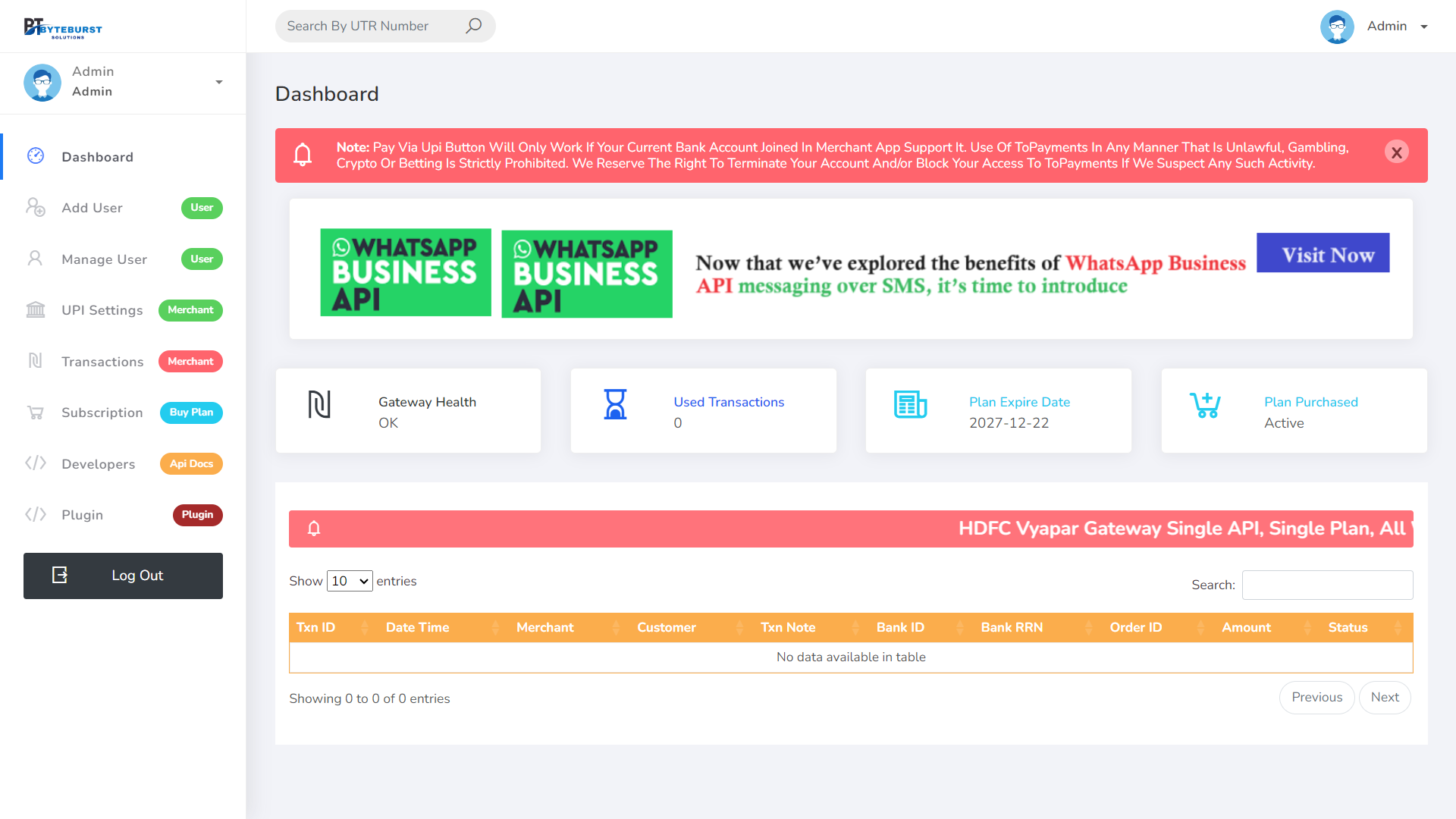Click the Next pagination button
Image resolution: width=1456 pixels, height=819 pixels.
(x=1384, y=697)
